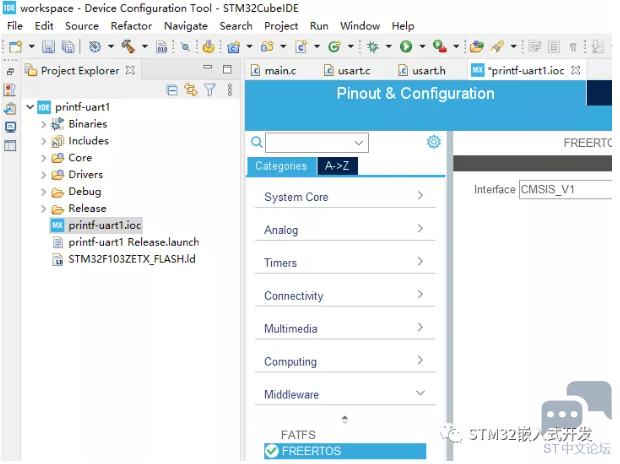This screenshot has width=620, height=464.
Task: Open the Refactor menu
Action: (131, 26)
